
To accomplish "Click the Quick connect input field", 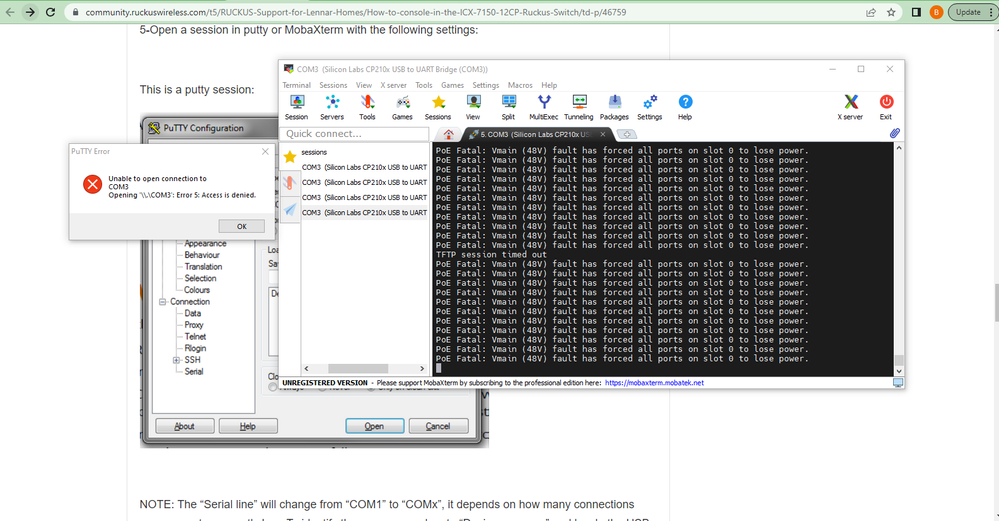I will (x=355, y=134).
